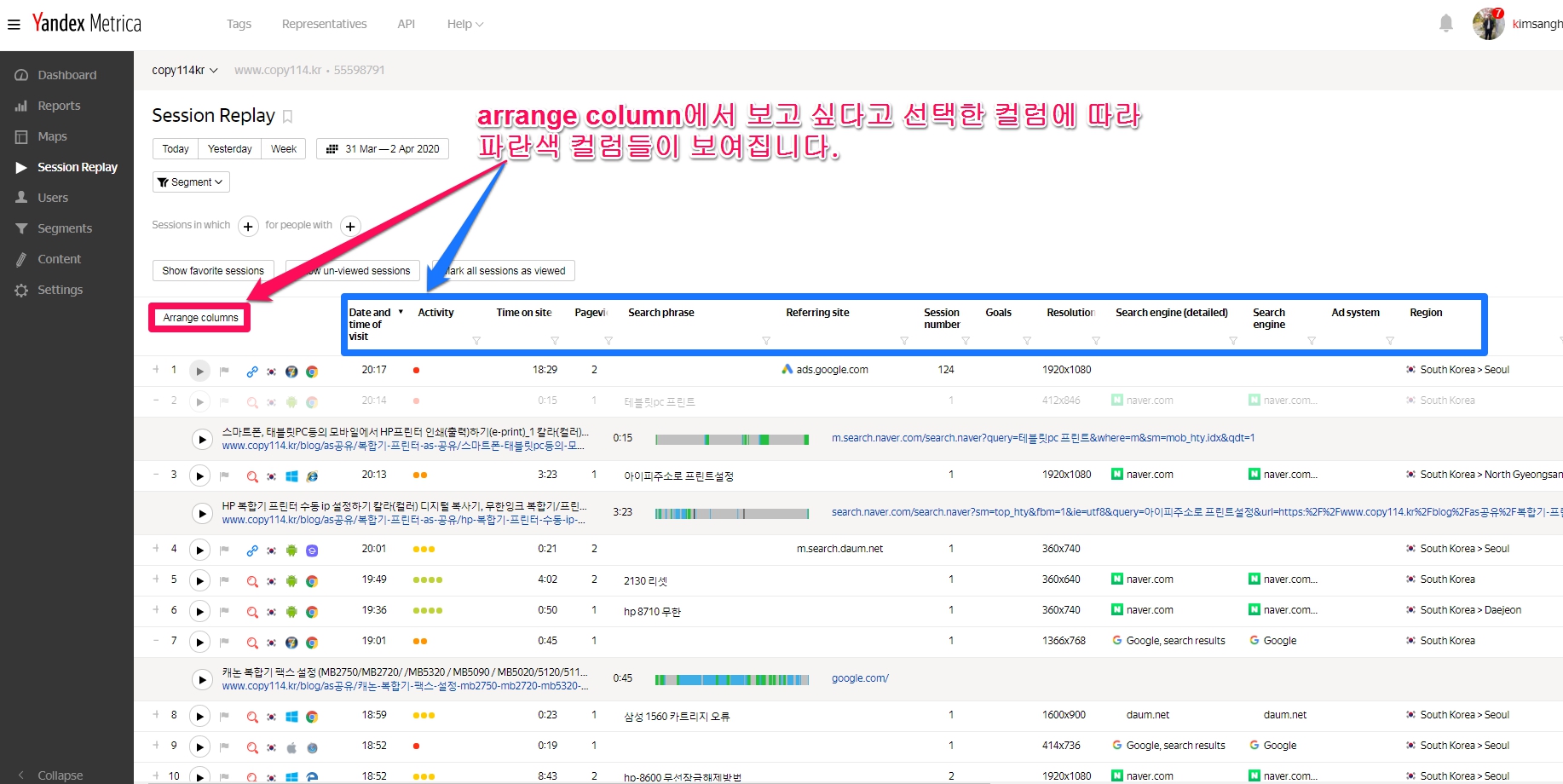
Task: Add a 'for people with' condition
Action: [350, 226]
